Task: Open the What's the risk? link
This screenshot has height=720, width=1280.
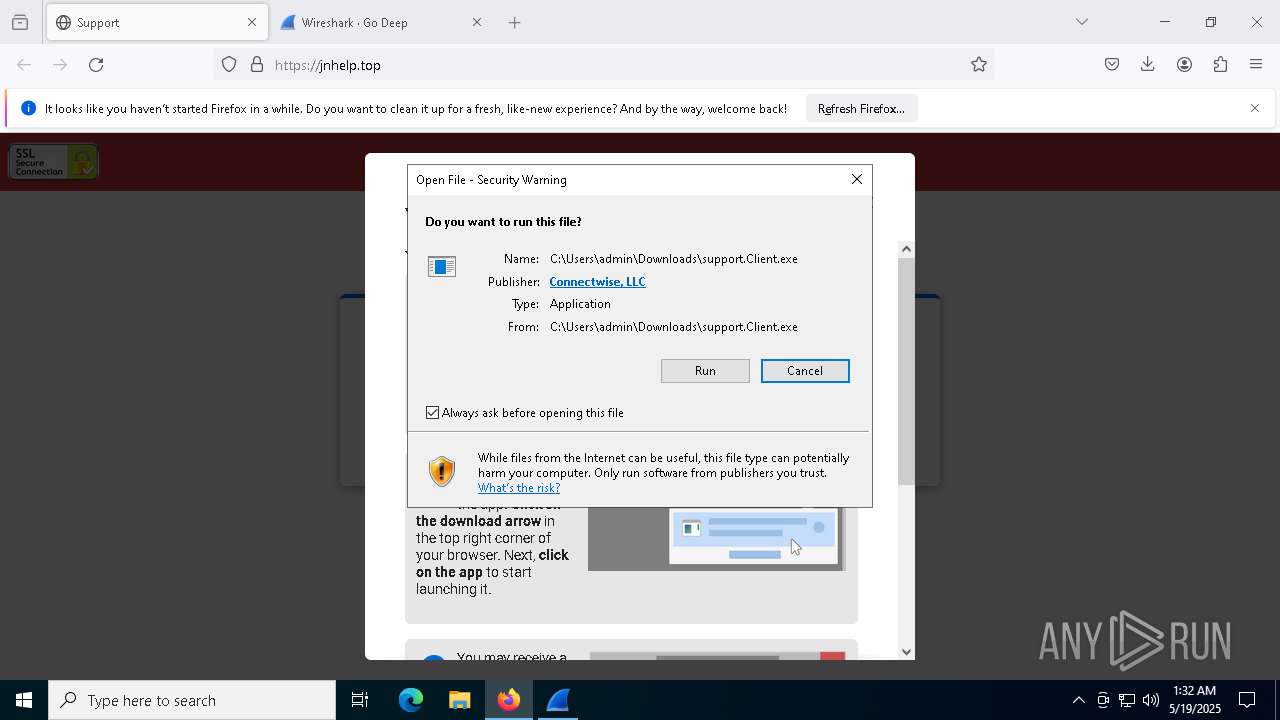Action: (x=518, y=488)
